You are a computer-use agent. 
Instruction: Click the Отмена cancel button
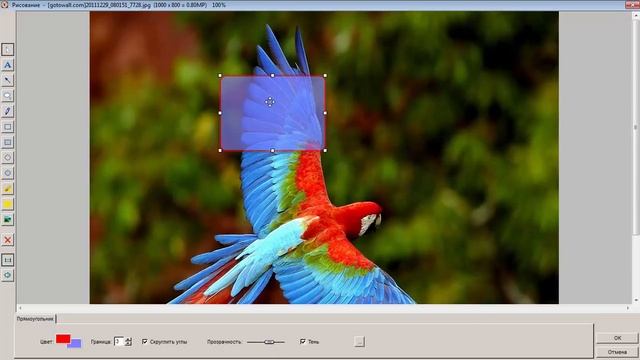coord(617,352)
